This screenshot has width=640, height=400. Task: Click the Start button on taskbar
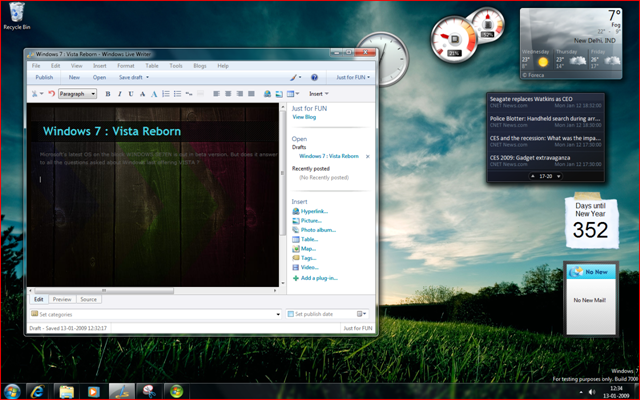[12, 391]
